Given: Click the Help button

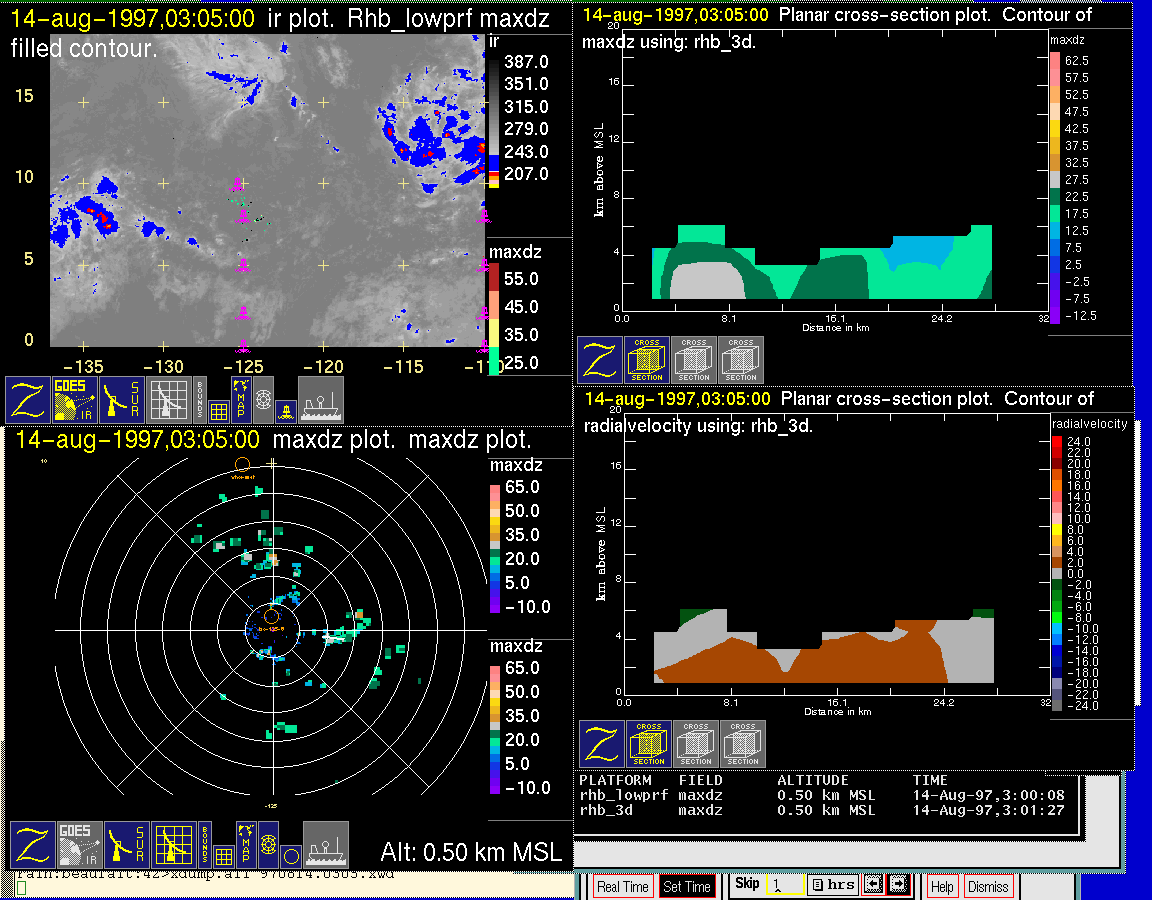Looking at the screenshot, I should click(942, 886).
